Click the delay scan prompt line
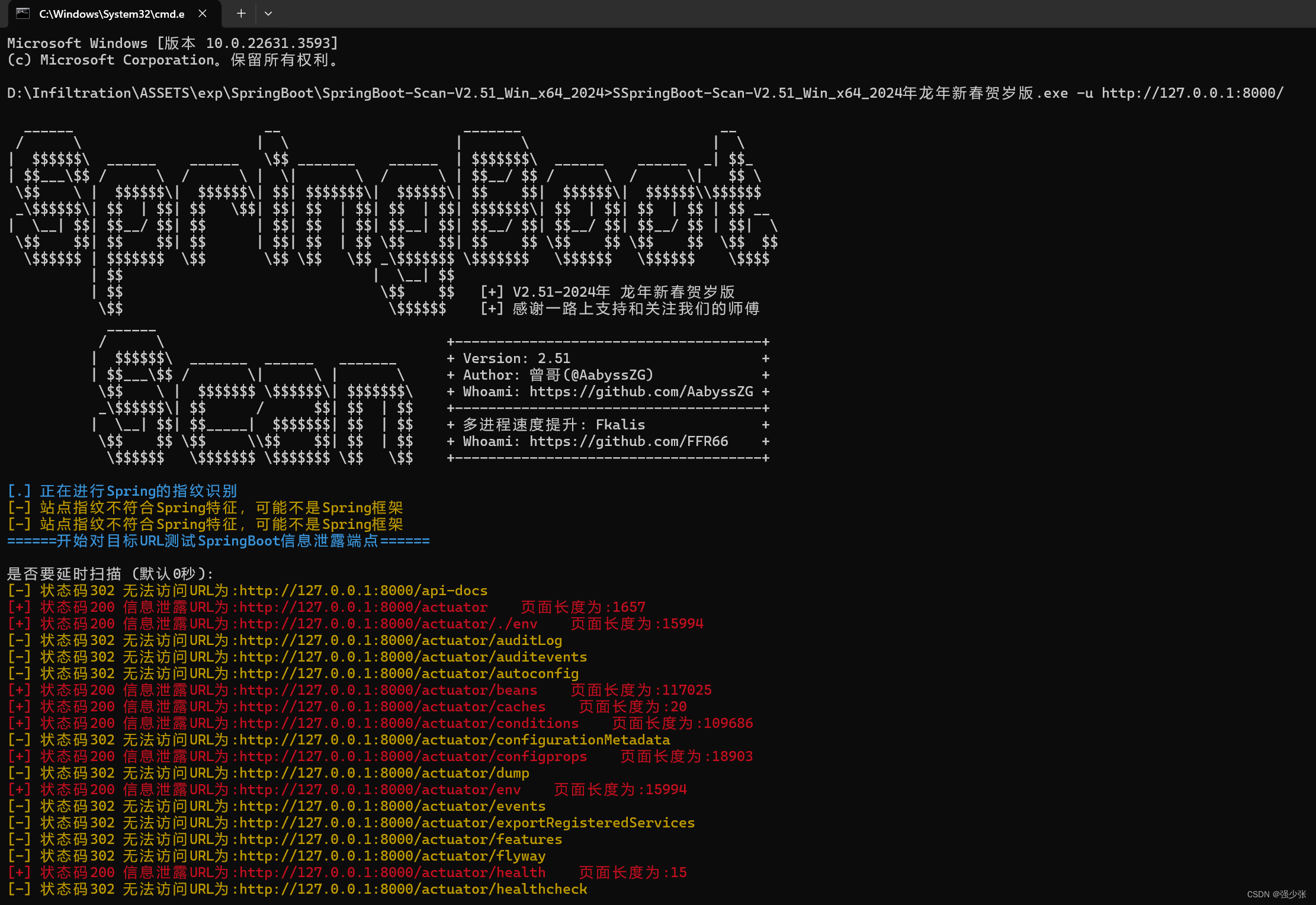The image size is (1316, 905). 111,574
